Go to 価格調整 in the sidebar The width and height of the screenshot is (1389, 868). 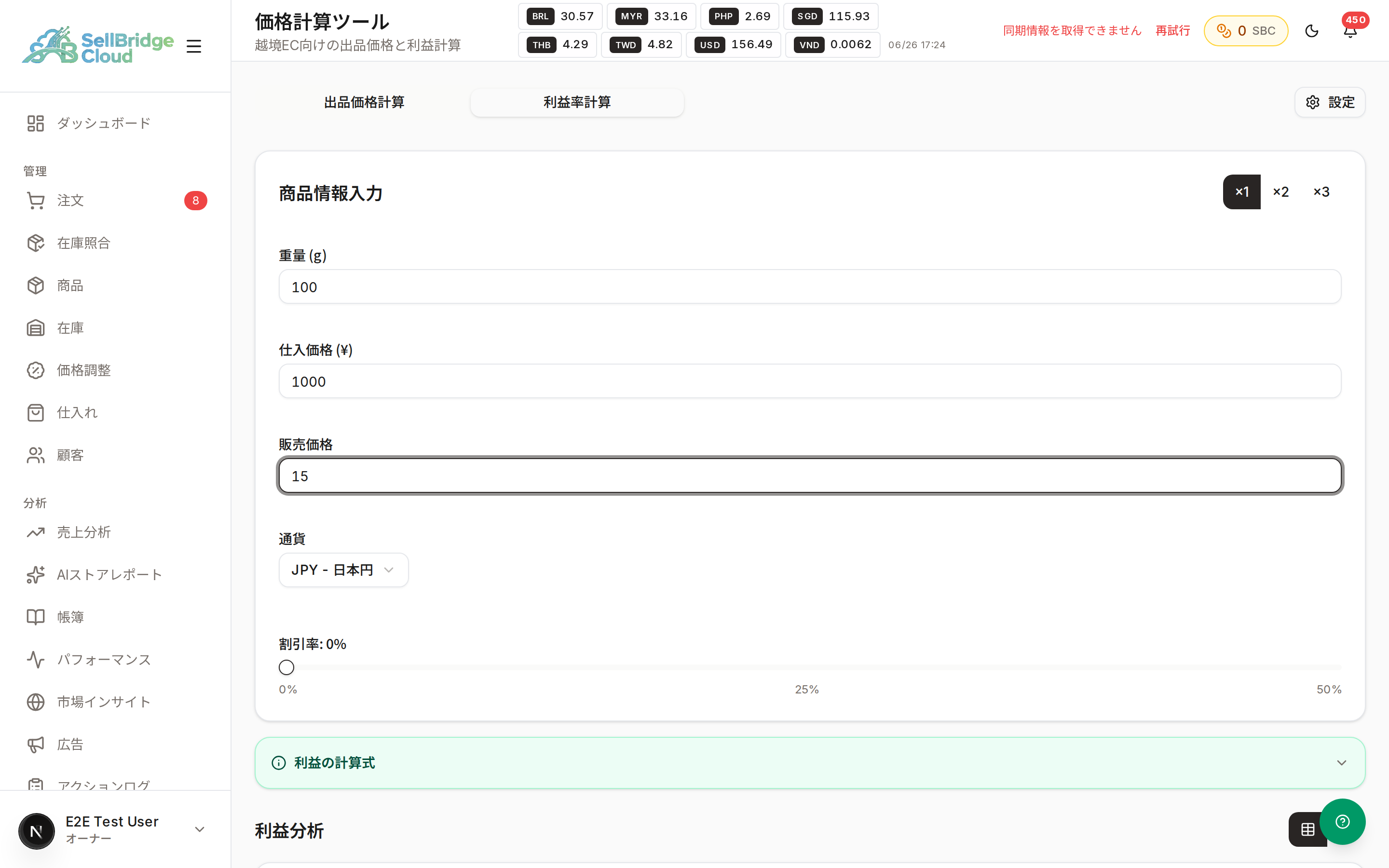(115, 370)
